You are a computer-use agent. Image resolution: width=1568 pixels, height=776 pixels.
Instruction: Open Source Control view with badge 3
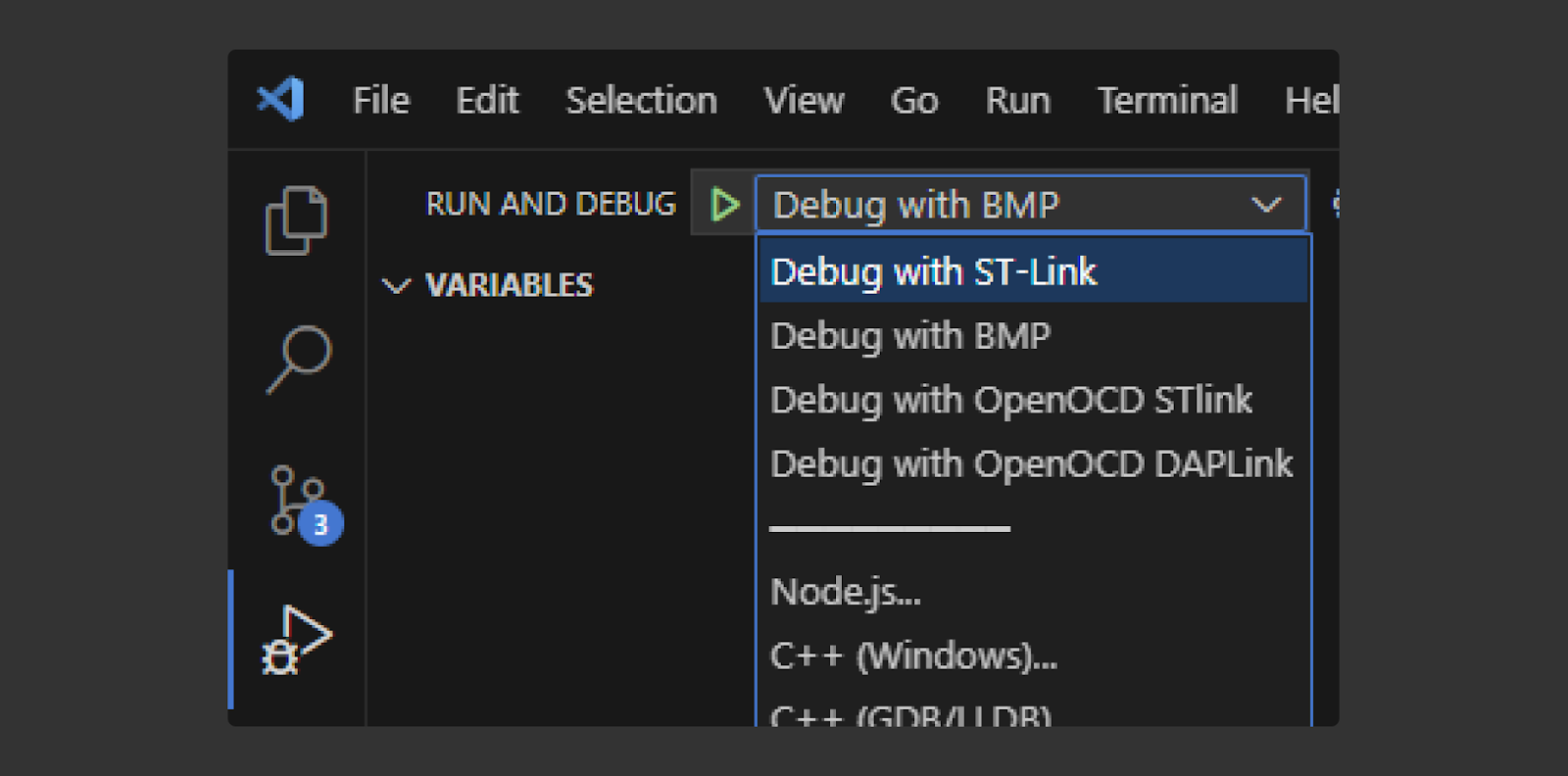coord(305,504)
